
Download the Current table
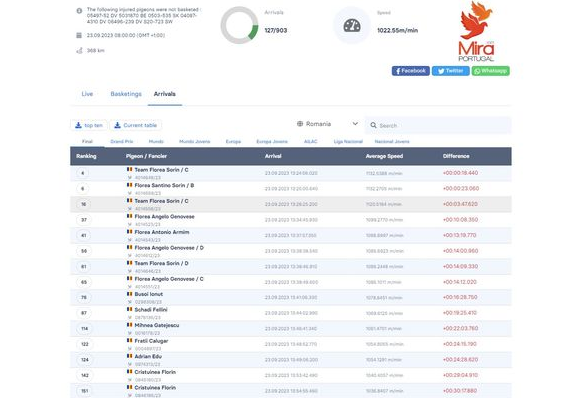pos(136,125)
